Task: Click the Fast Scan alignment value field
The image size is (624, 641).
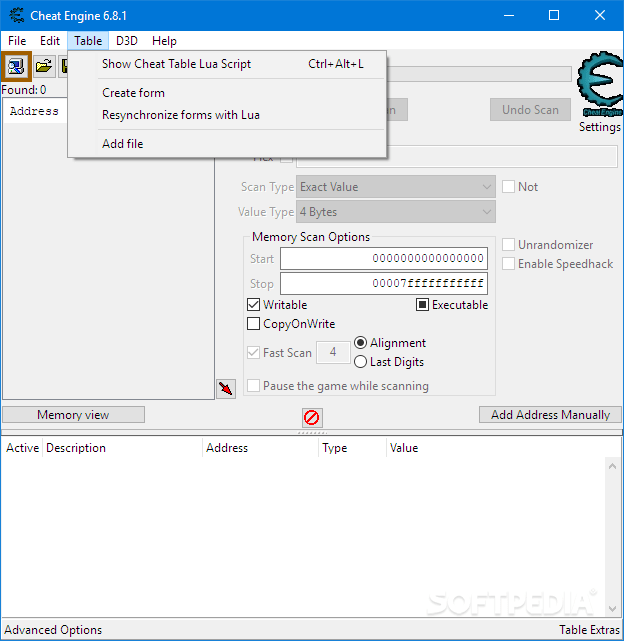Action: 333,352
